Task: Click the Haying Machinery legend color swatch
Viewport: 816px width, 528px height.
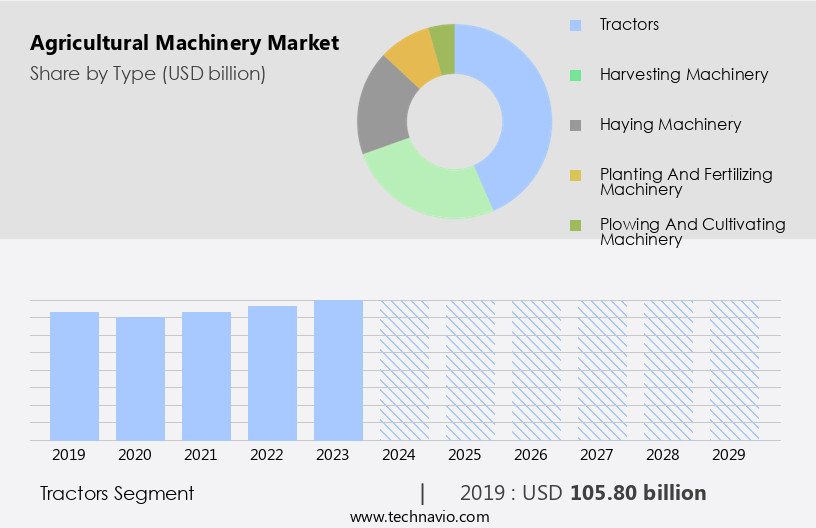Action: pyautogui.click(x=575, y=125)
